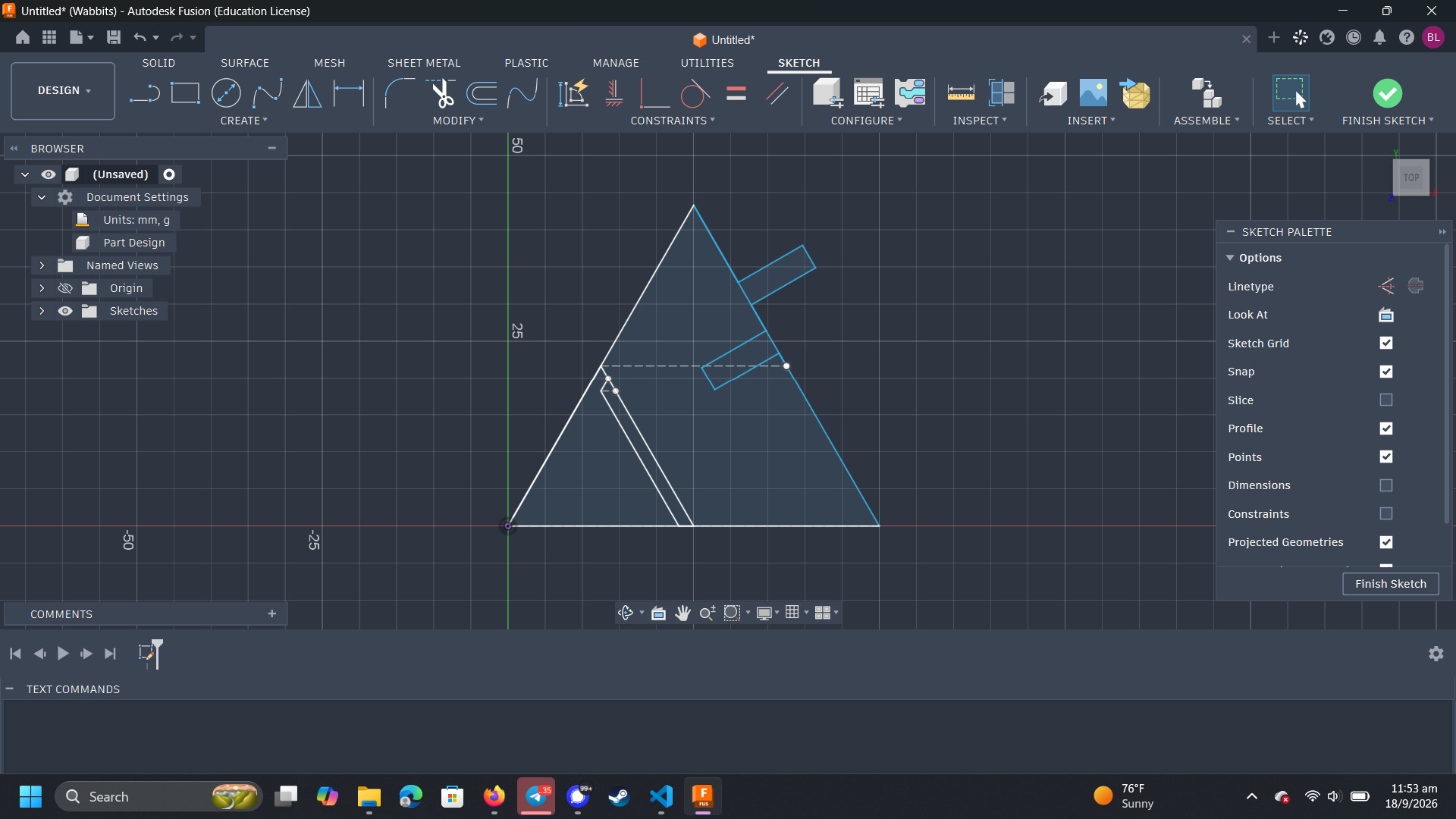Screen dimensions: 1456x819
Task: Apply the Tangent constraint
Action: point(695,94)
